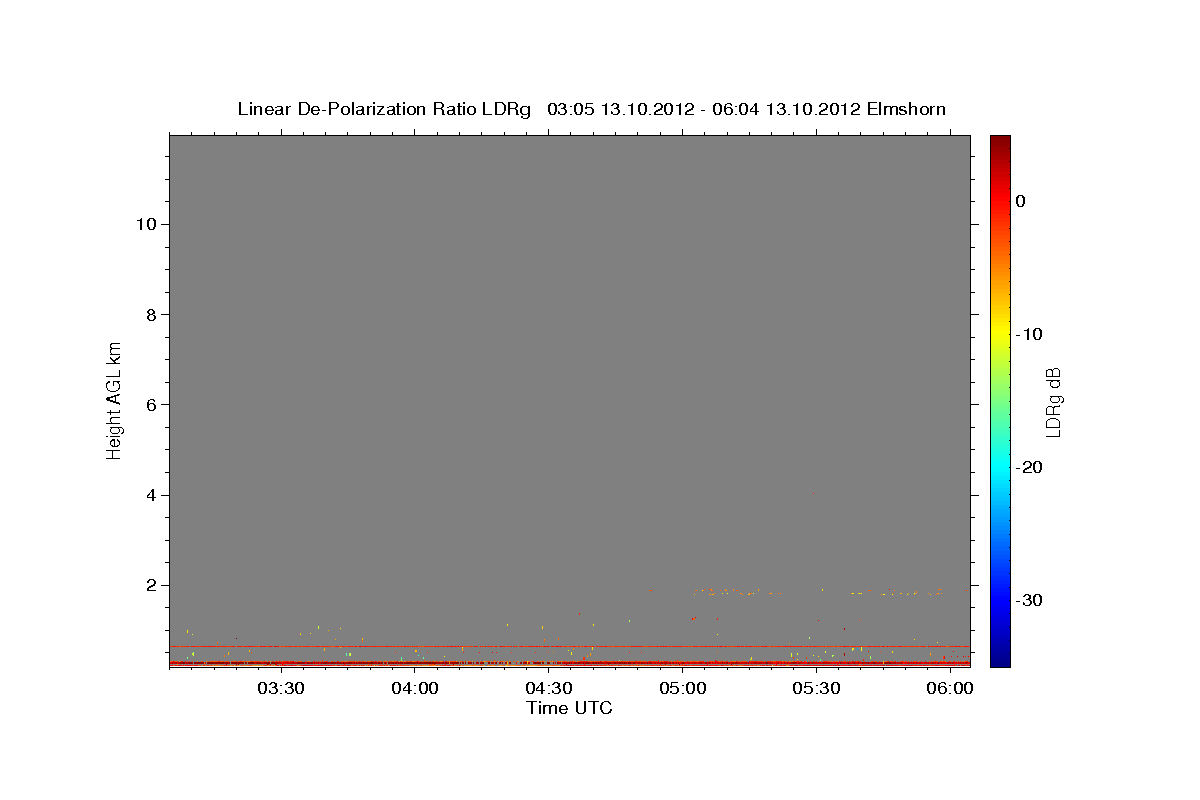Viewport: 1200px width, 800px height.
Task: Click the 03:30 time tick label
Action: tap(281, 688)
